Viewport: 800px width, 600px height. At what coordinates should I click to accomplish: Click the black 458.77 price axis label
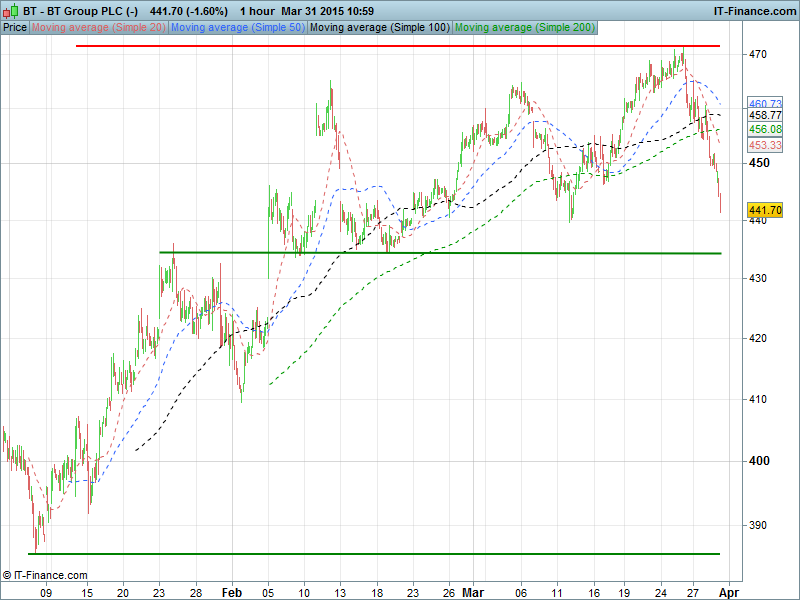pyautogui.click(x=765, y=116)
